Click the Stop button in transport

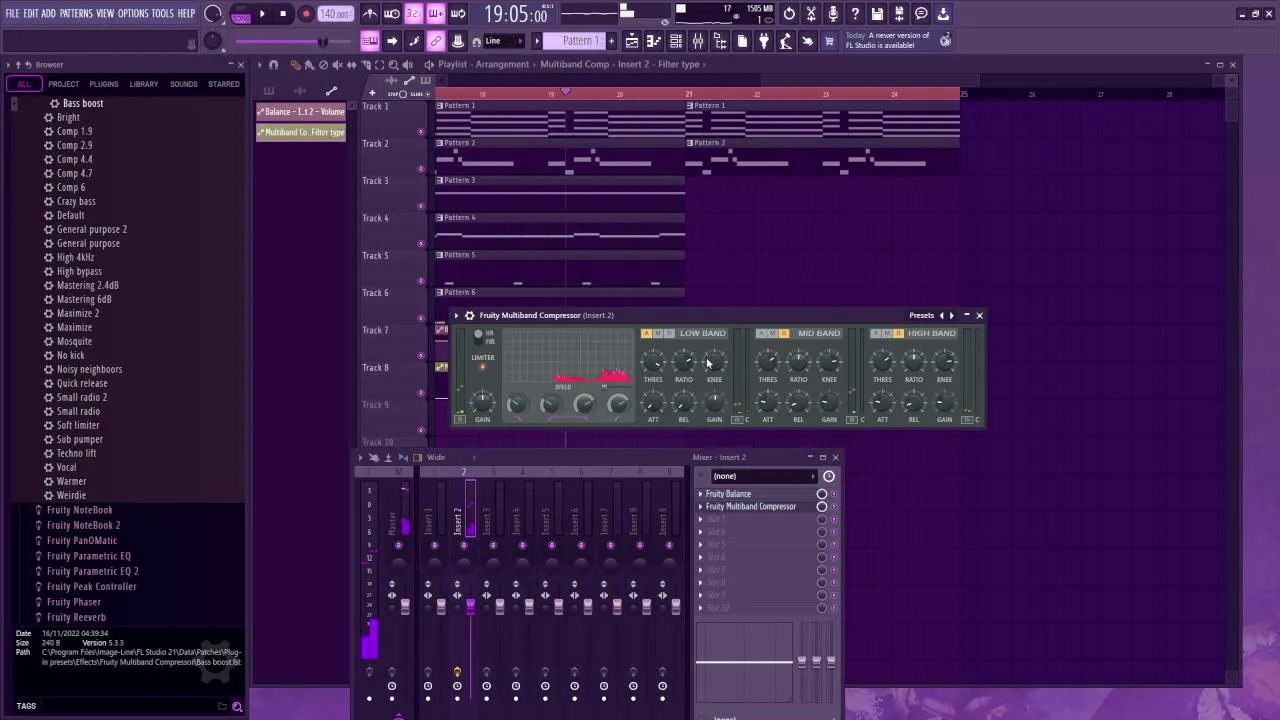283,14
